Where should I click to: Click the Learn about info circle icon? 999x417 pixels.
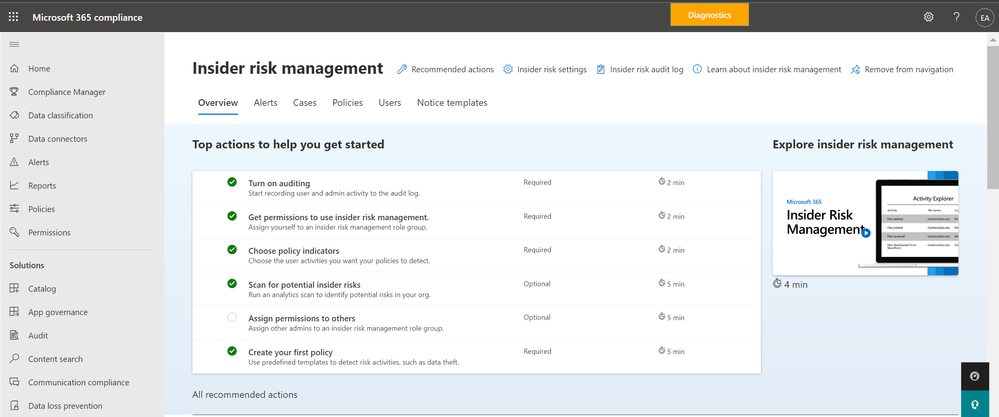(x=698, y=69)
